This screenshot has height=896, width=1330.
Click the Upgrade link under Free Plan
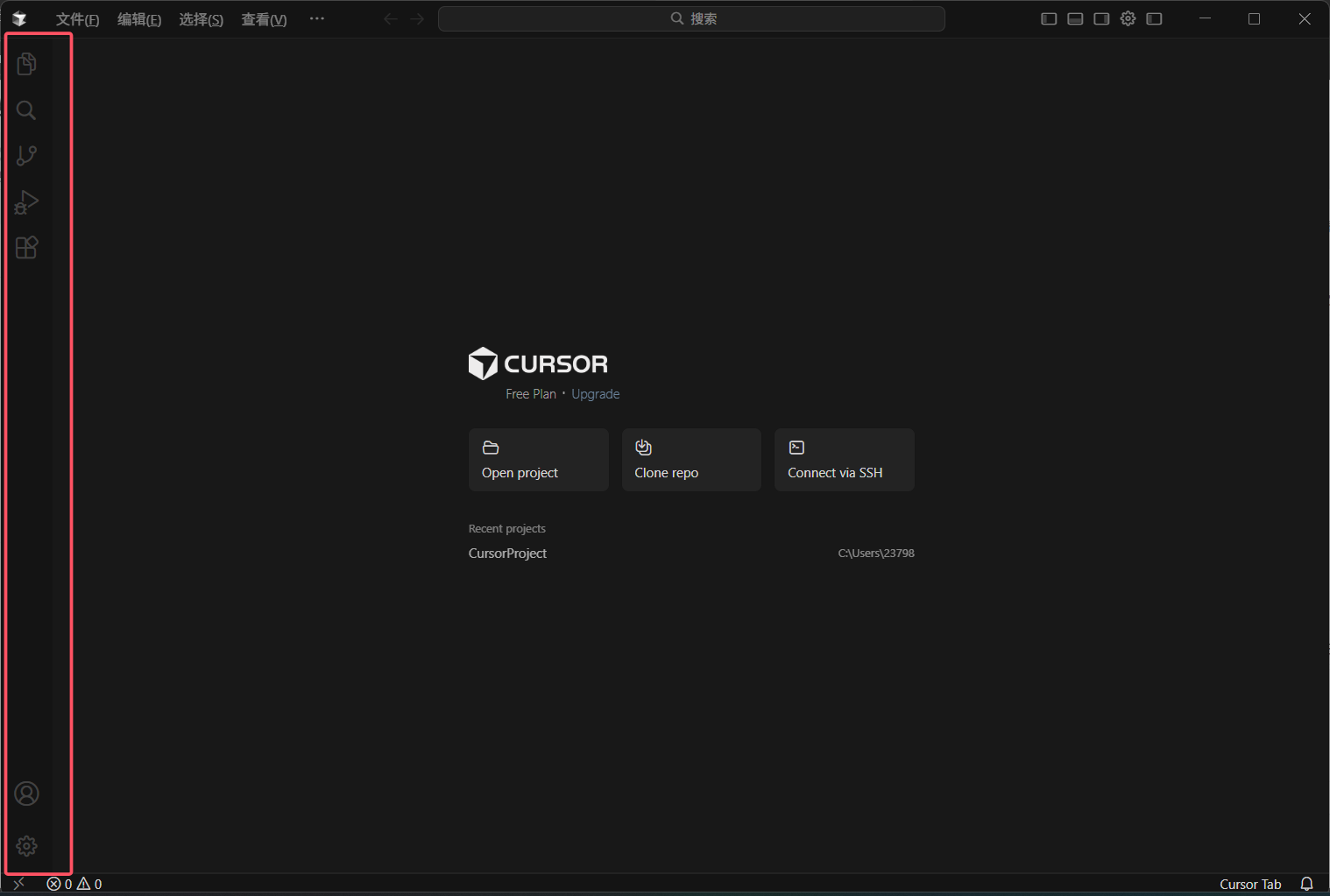[x=595, y=393]
